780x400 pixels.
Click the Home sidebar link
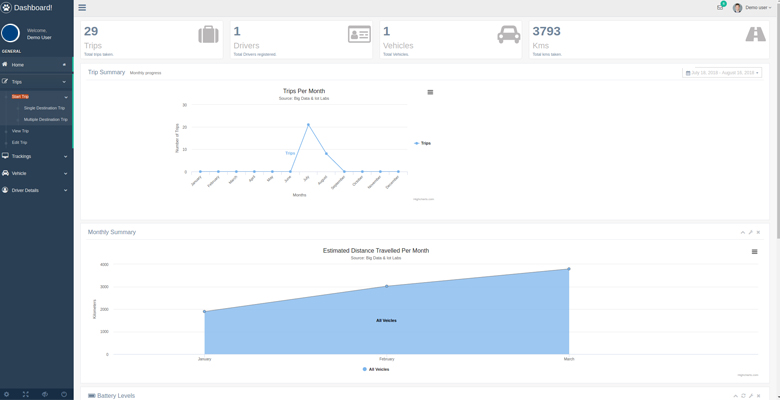coord(36,65)
